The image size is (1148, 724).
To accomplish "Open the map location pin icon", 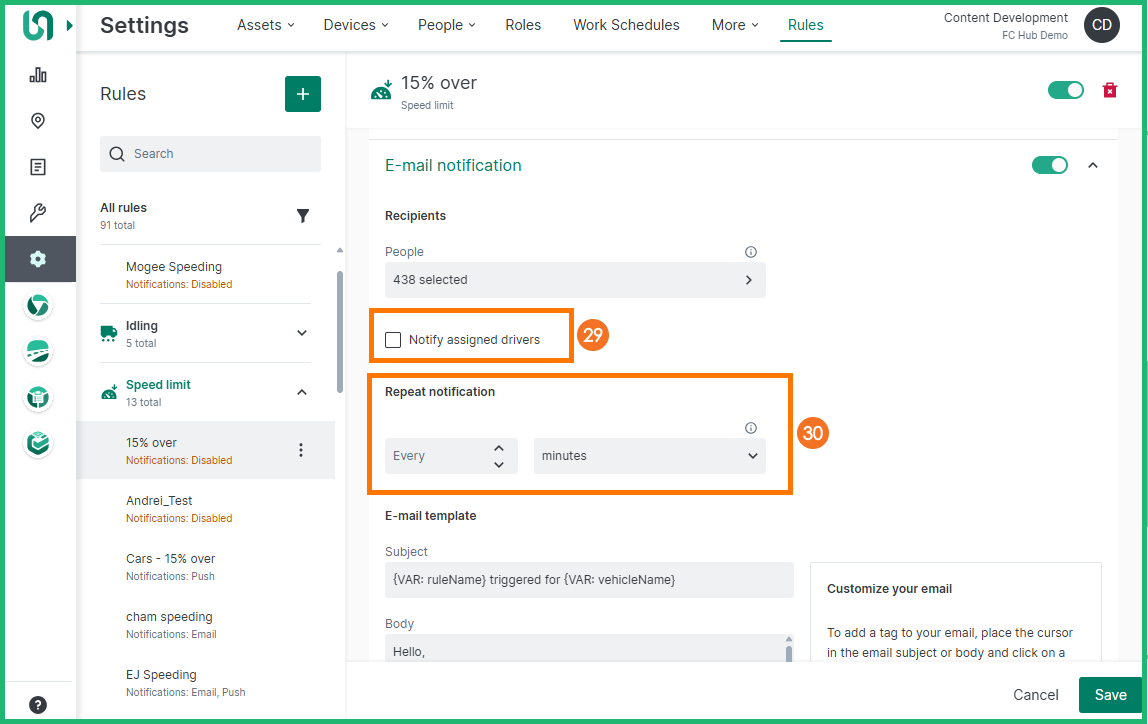I will (38, 121).
